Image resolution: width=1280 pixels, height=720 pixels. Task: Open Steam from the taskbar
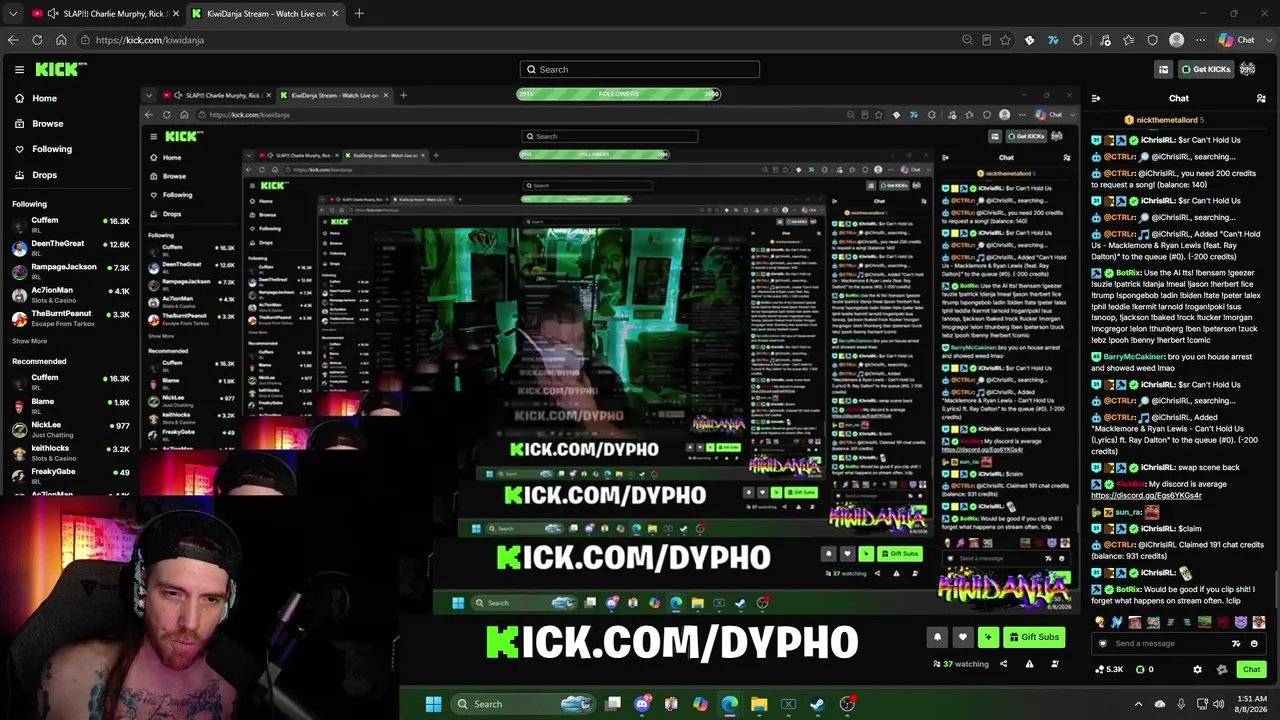[x=817, y=704]
